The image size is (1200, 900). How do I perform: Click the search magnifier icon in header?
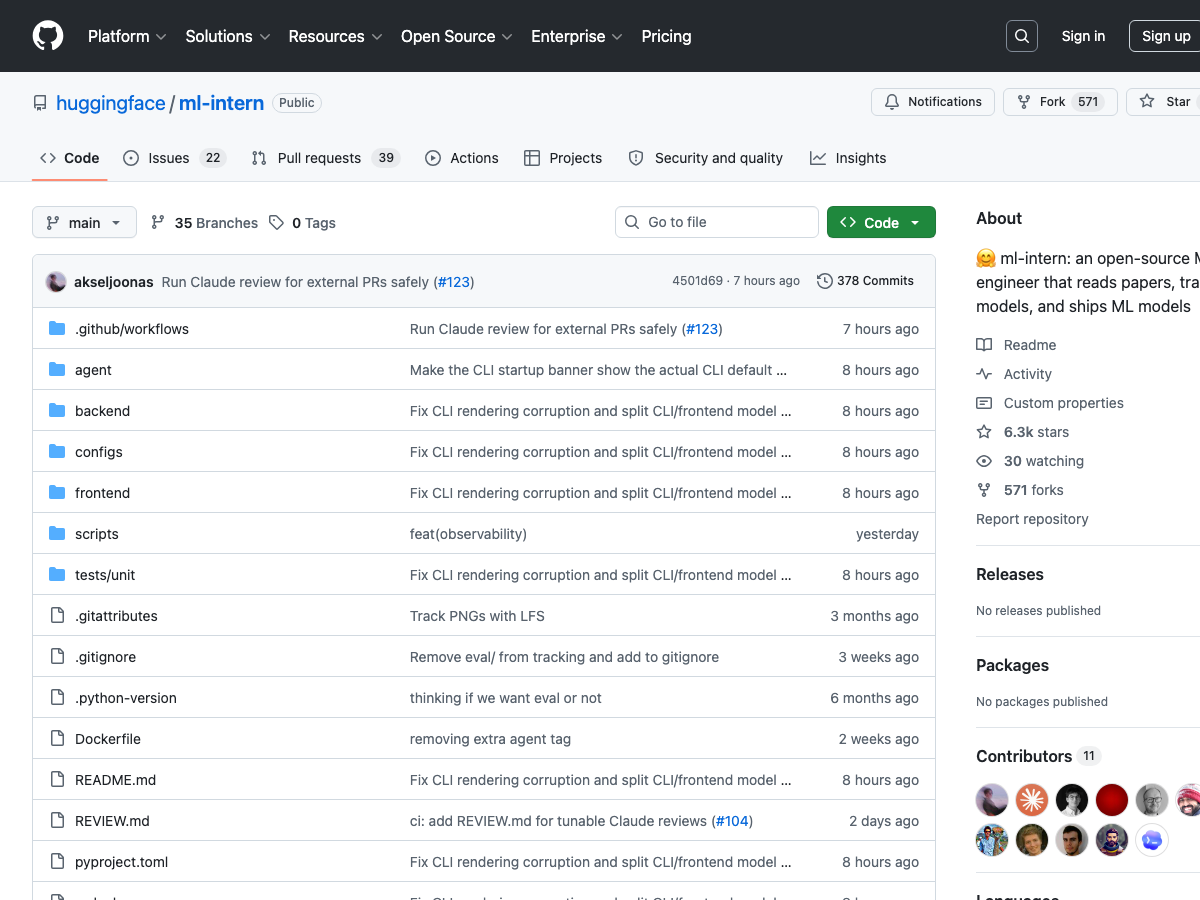[1021, 36]
